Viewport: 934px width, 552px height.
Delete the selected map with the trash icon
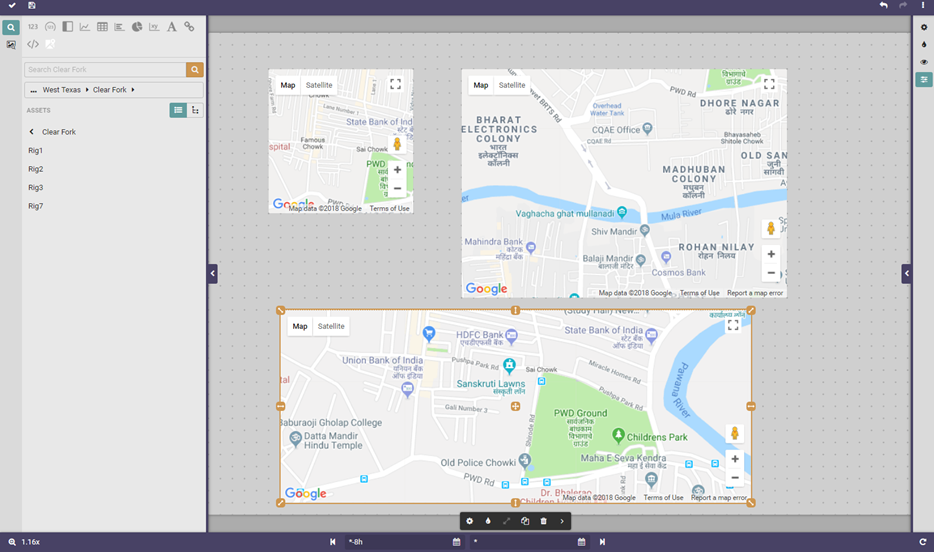543,521
